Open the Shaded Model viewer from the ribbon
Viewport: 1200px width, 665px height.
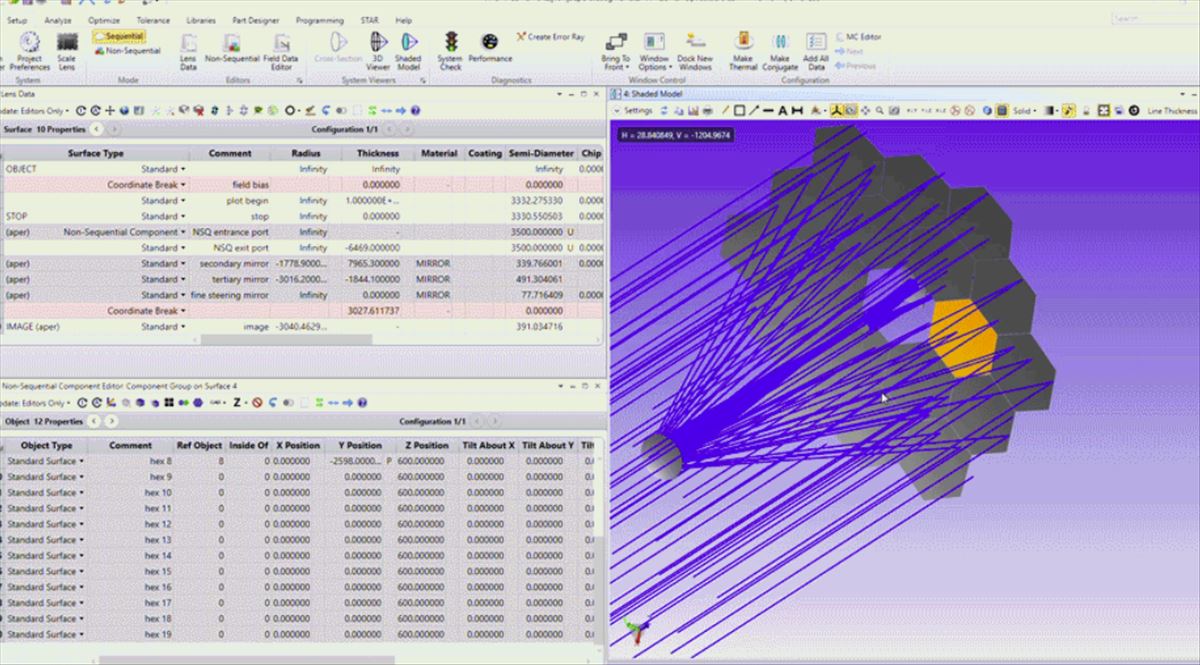click(x=408, y=51)
